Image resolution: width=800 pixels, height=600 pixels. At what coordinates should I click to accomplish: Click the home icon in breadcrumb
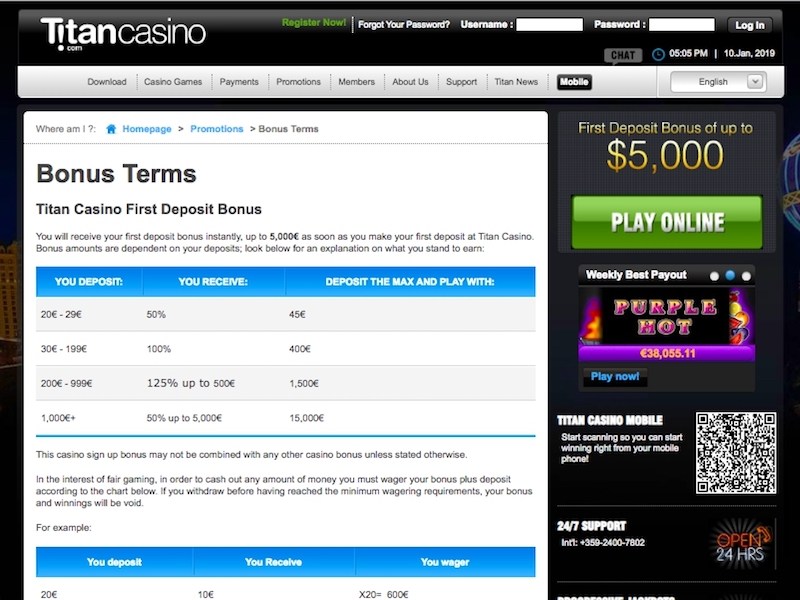tap(111, 129)
